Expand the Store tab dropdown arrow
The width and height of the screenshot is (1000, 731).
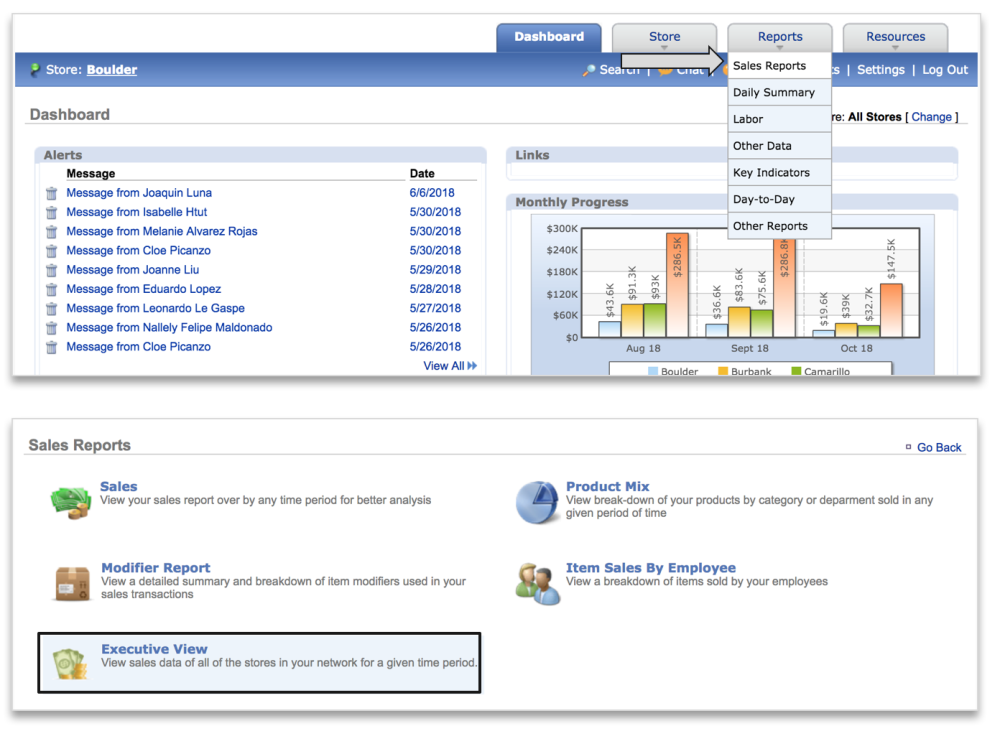pyautogui.click(x=664, y=45)
